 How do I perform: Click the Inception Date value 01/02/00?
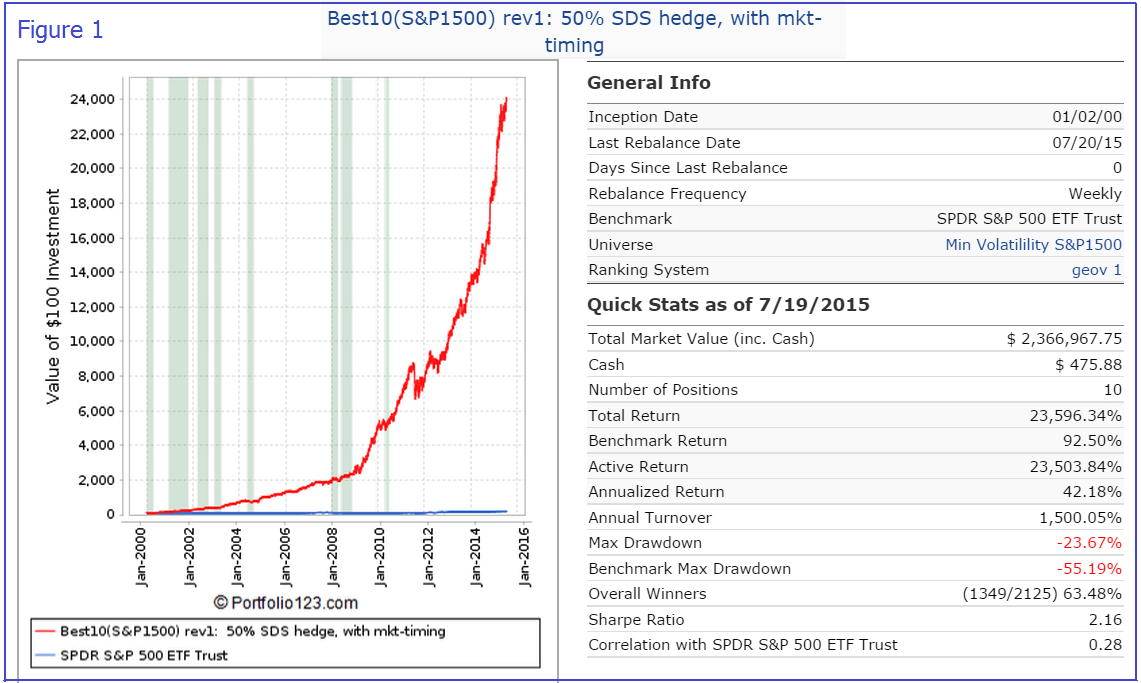(1087, 117)
